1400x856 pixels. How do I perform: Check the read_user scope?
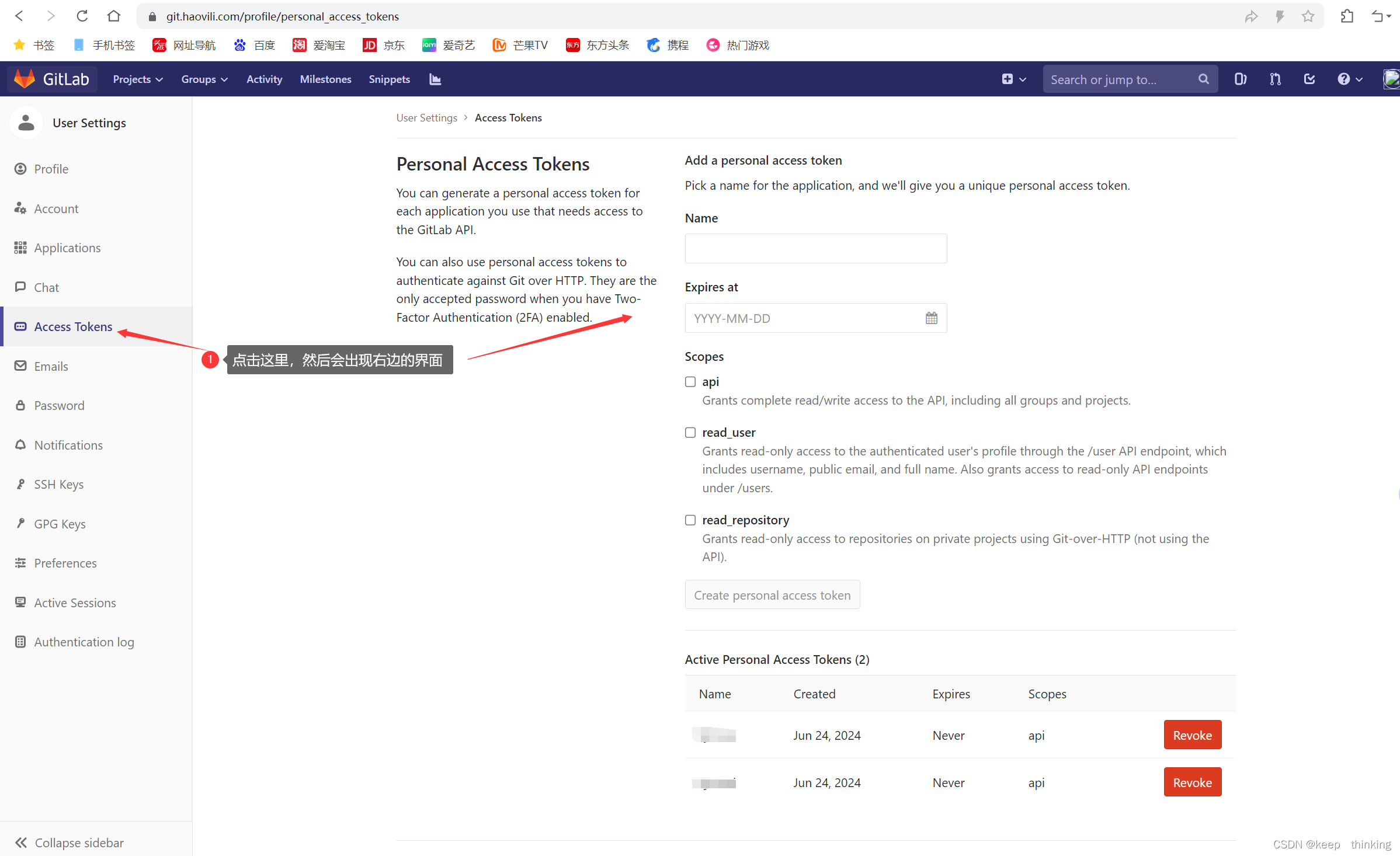click(690, 432)
